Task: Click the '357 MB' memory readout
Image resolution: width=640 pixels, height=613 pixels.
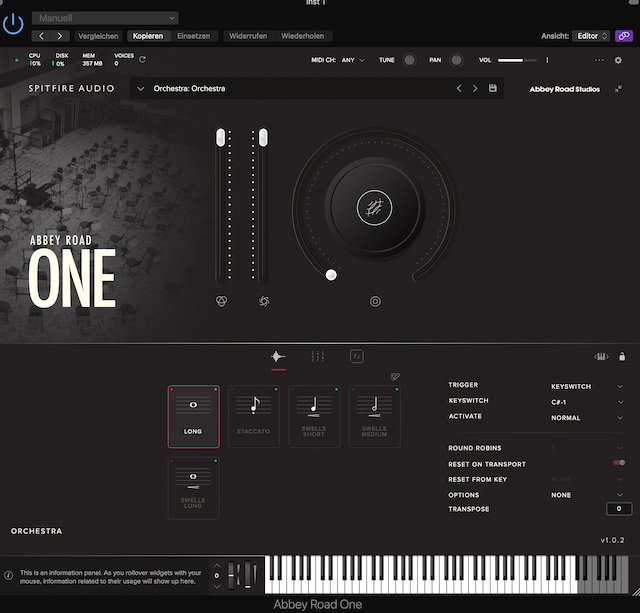Action: (x=93, y=64)
